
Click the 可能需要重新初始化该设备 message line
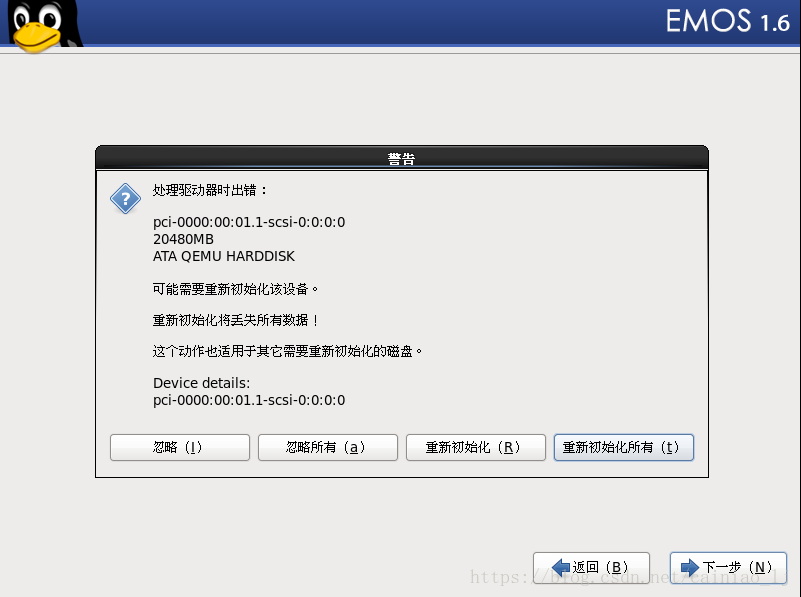point(235,289)
